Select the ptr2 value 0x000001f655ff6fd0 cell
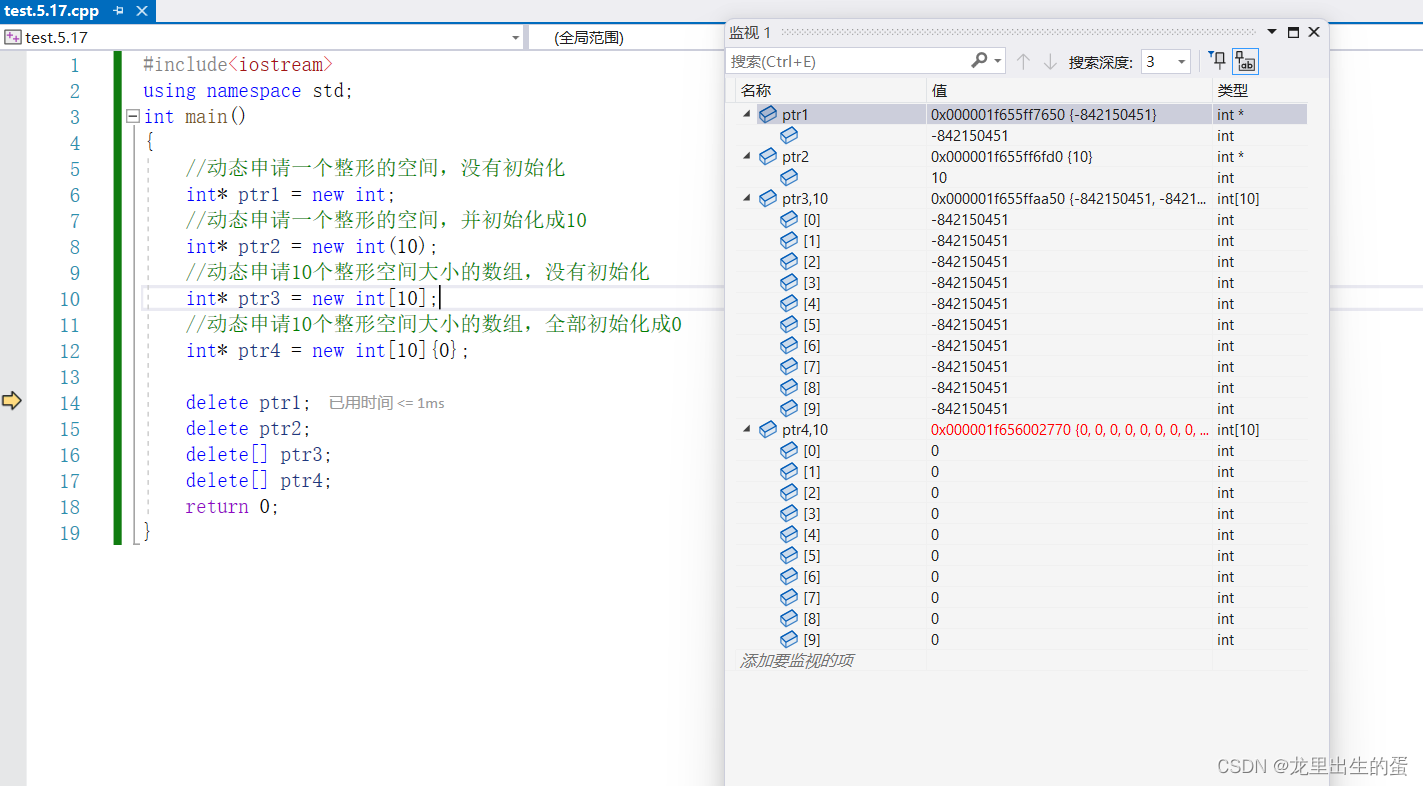Viewport: 1423px width, 786px height. click(1069, 156)
